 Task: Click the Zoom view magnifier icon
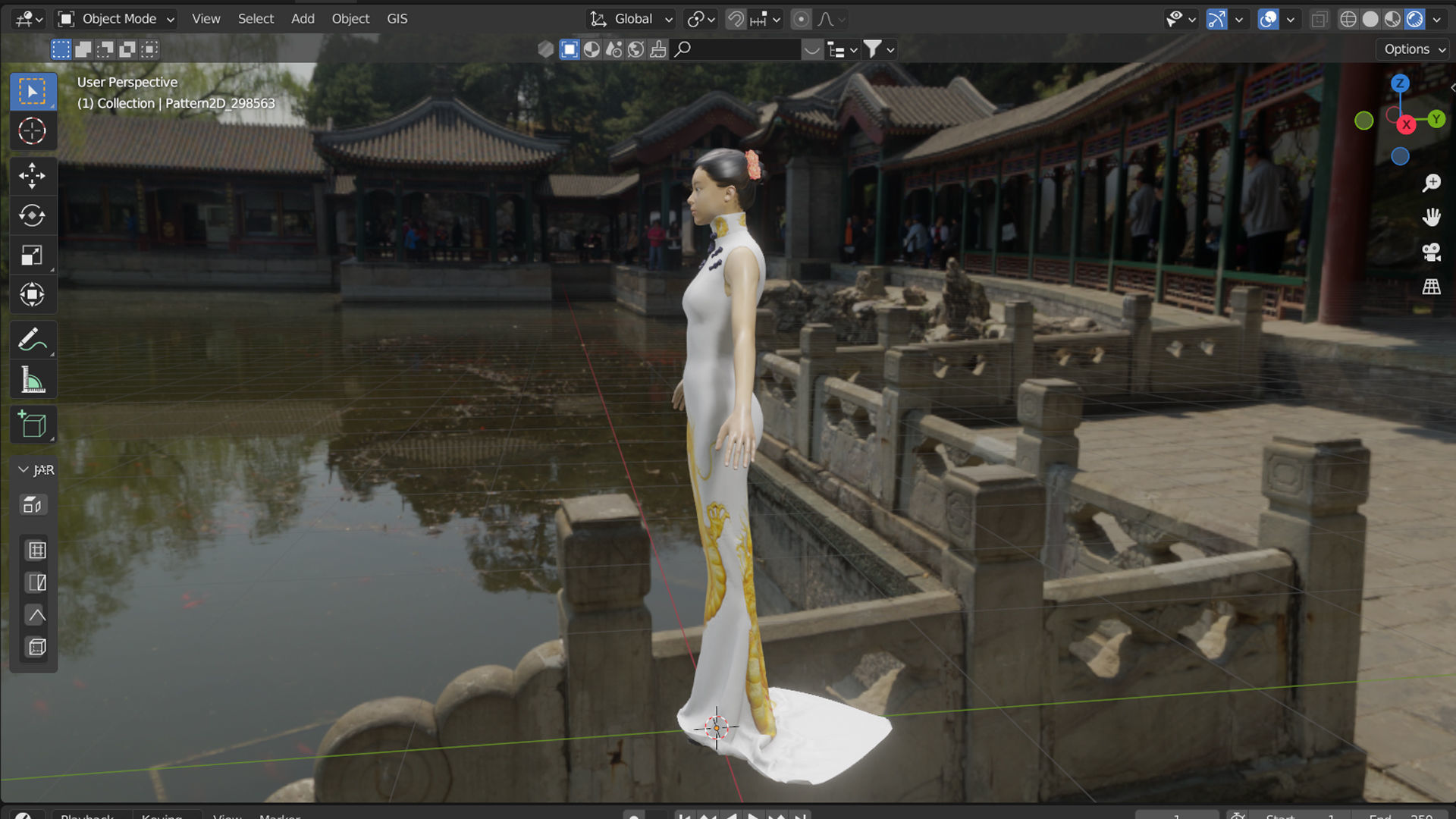pos(1432,183)
